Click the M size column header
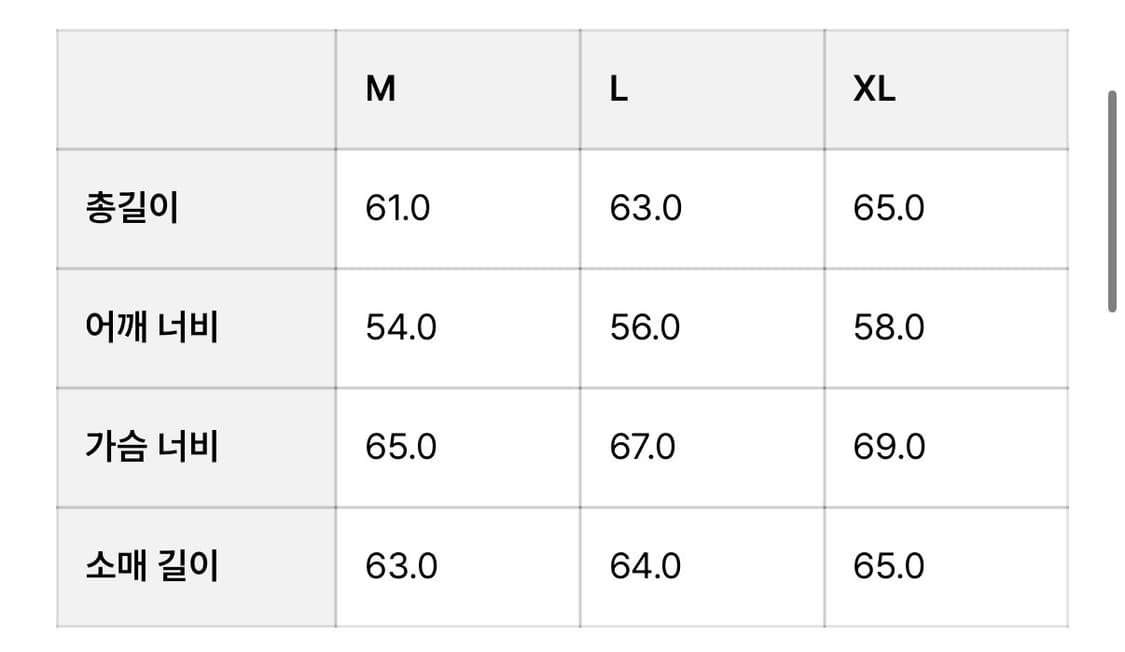The image size is (1125, 652). (381, 90)
